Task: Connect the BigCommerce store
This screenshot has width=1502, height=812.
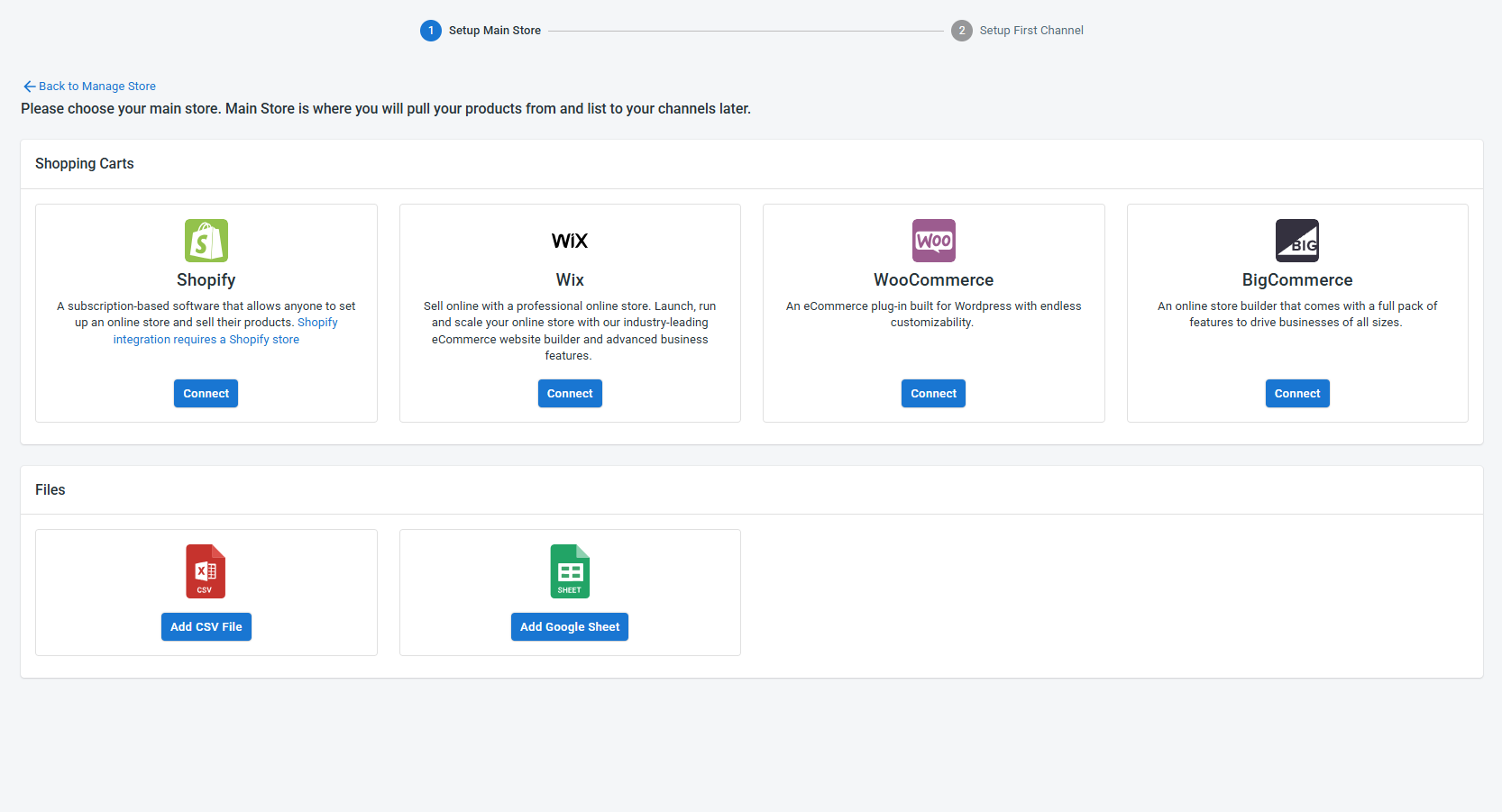Action: pyautogui.click(x=1296, y=394)
